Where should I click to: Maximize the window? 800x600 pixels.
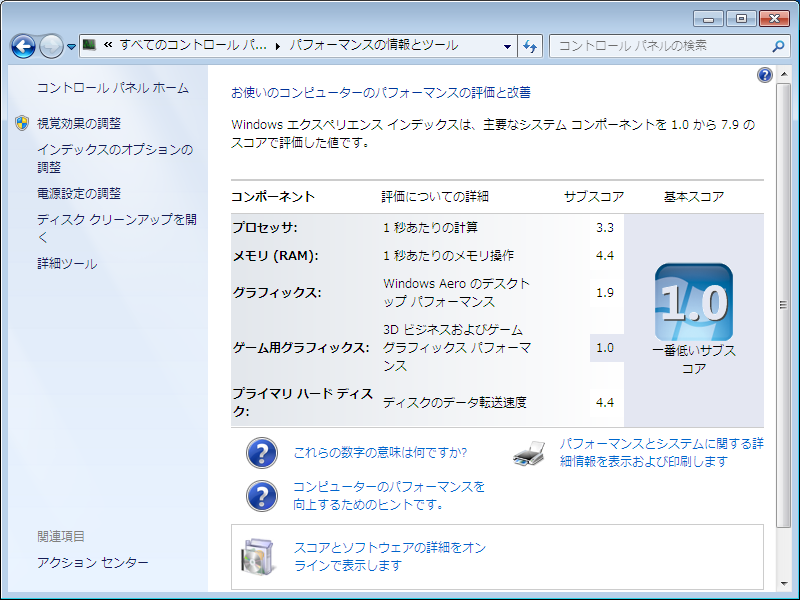(x=741, y=19)
